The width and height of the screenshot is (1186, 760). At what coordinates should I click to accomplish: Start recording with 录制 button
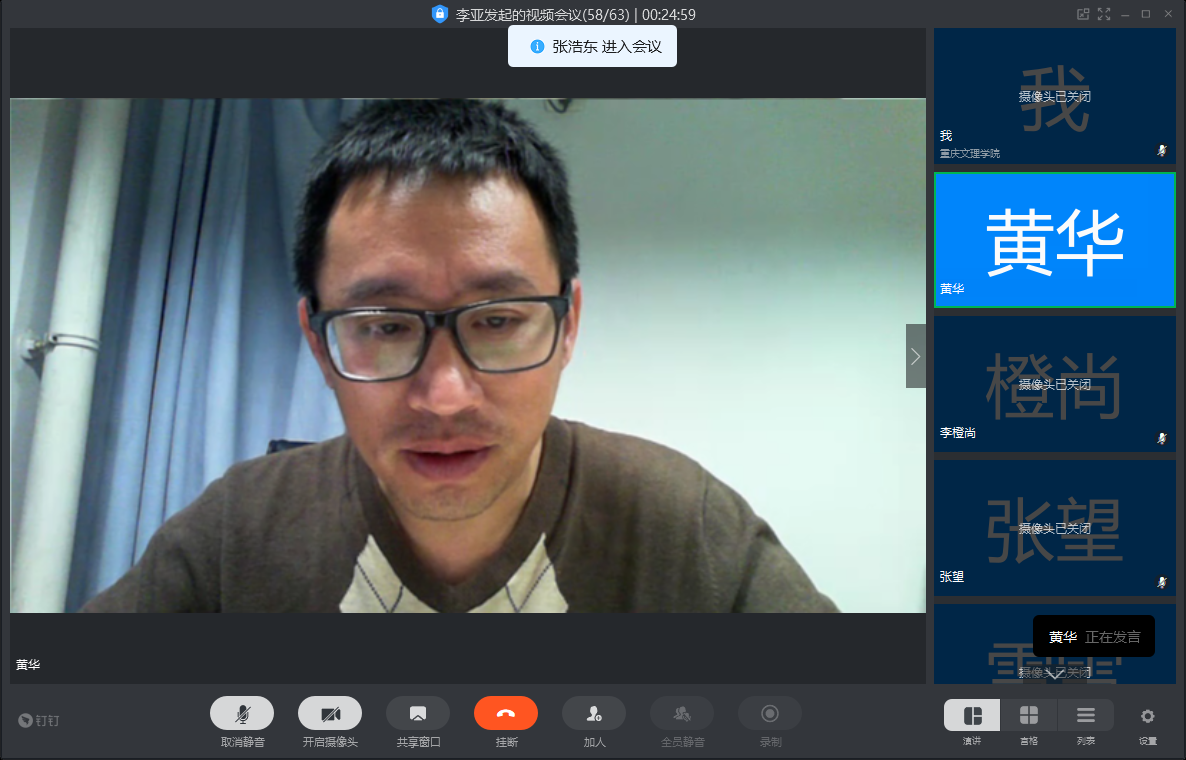(770, 713)
